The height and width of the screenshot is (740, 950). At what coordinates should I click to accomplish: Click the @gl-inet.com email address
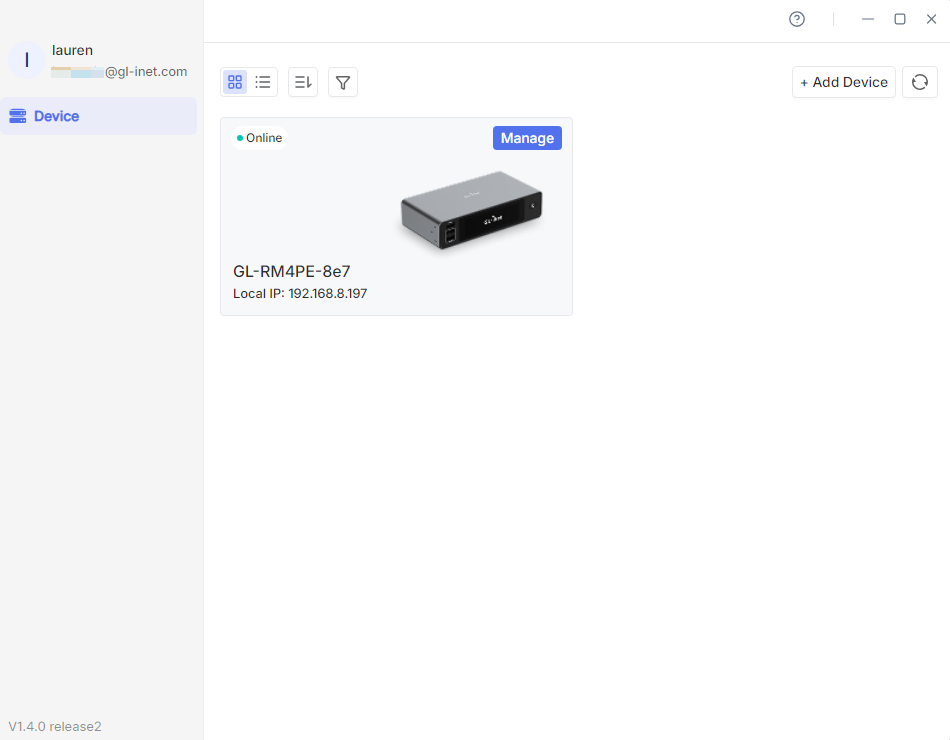[x=119, y=72]
